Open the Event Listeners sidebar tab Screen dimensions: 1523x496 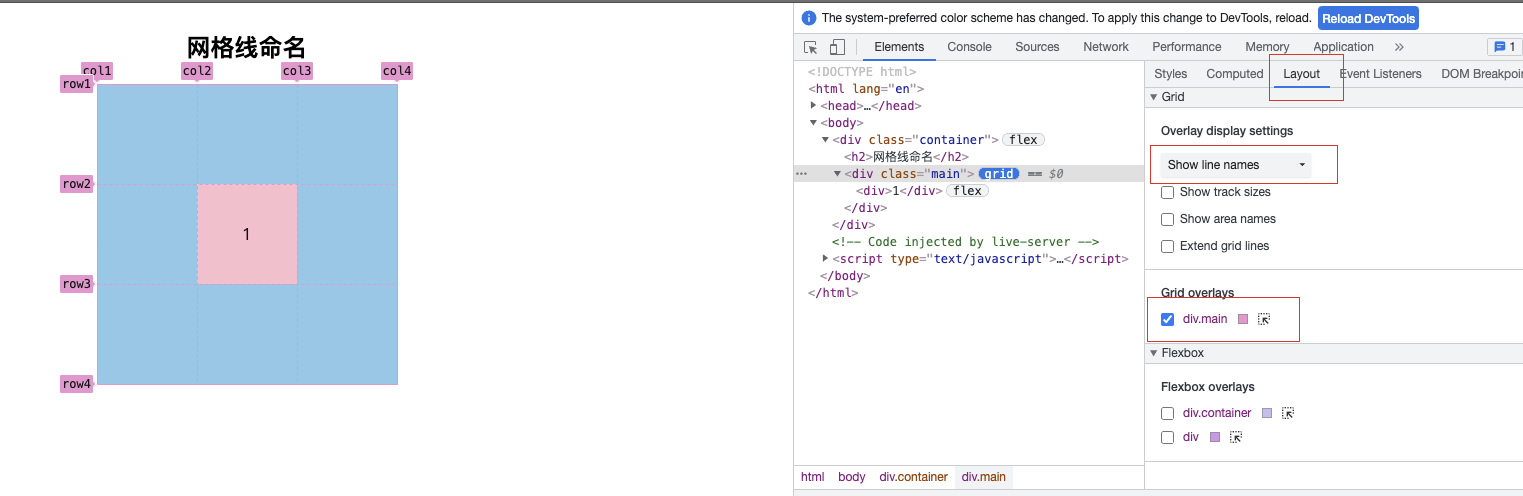(1380, 74)
